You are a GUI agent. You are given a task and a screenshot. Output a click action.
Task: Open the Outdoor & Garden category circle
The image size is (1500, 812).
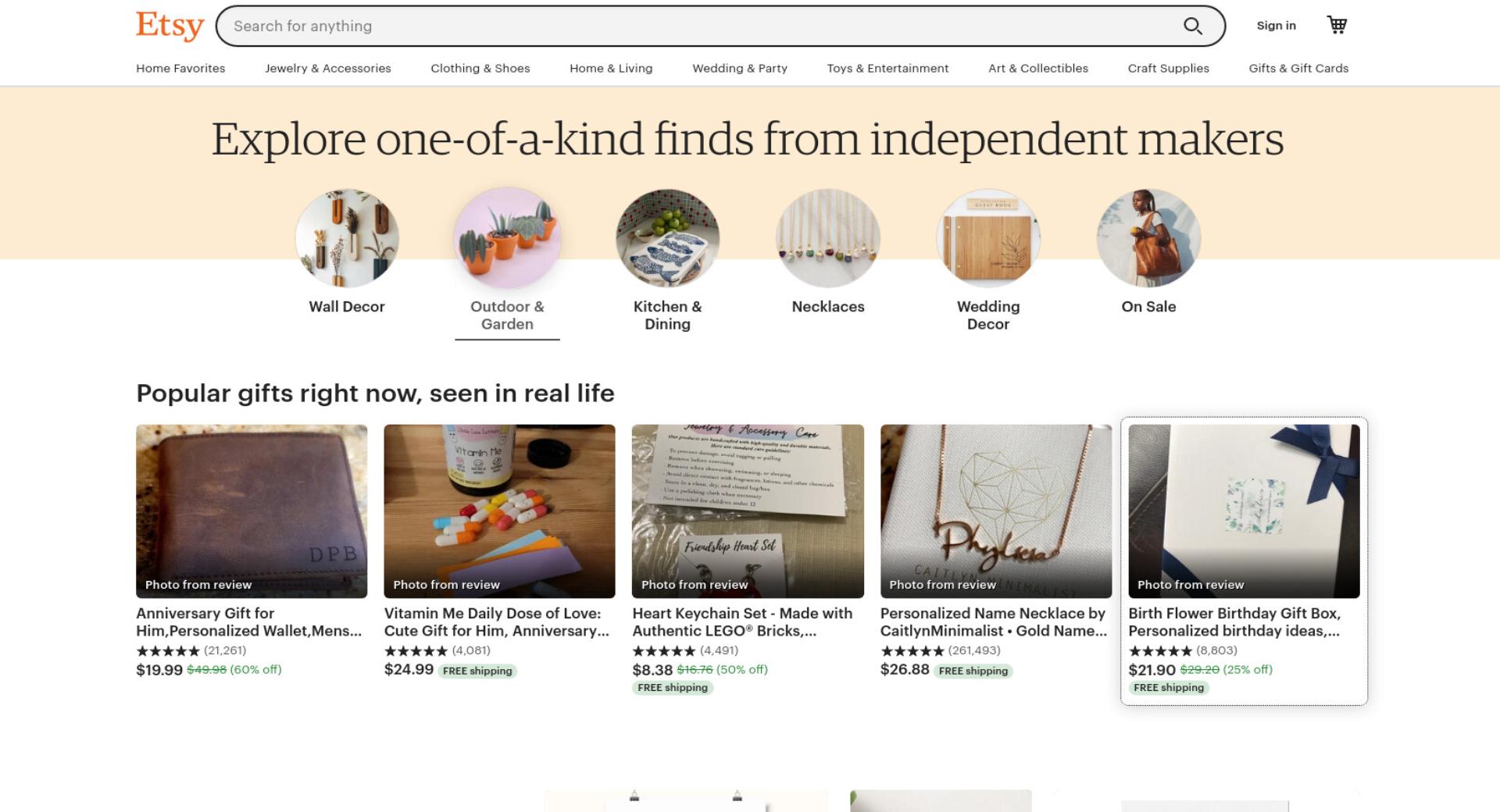click(x=507, y=238)
